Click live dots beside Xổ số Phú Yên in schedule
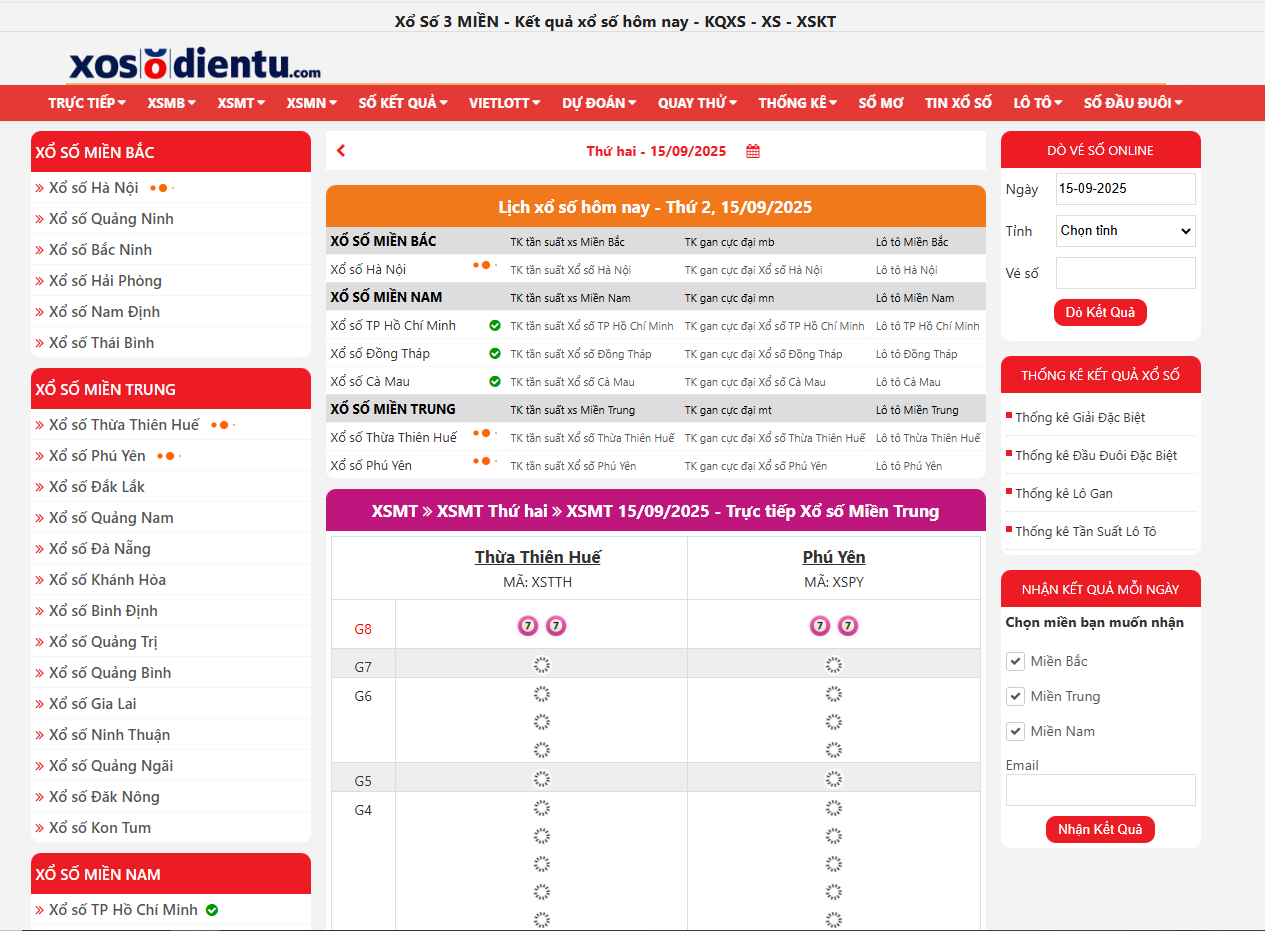The width and height of the screenshot is (1265, 931). click(484, 462)
